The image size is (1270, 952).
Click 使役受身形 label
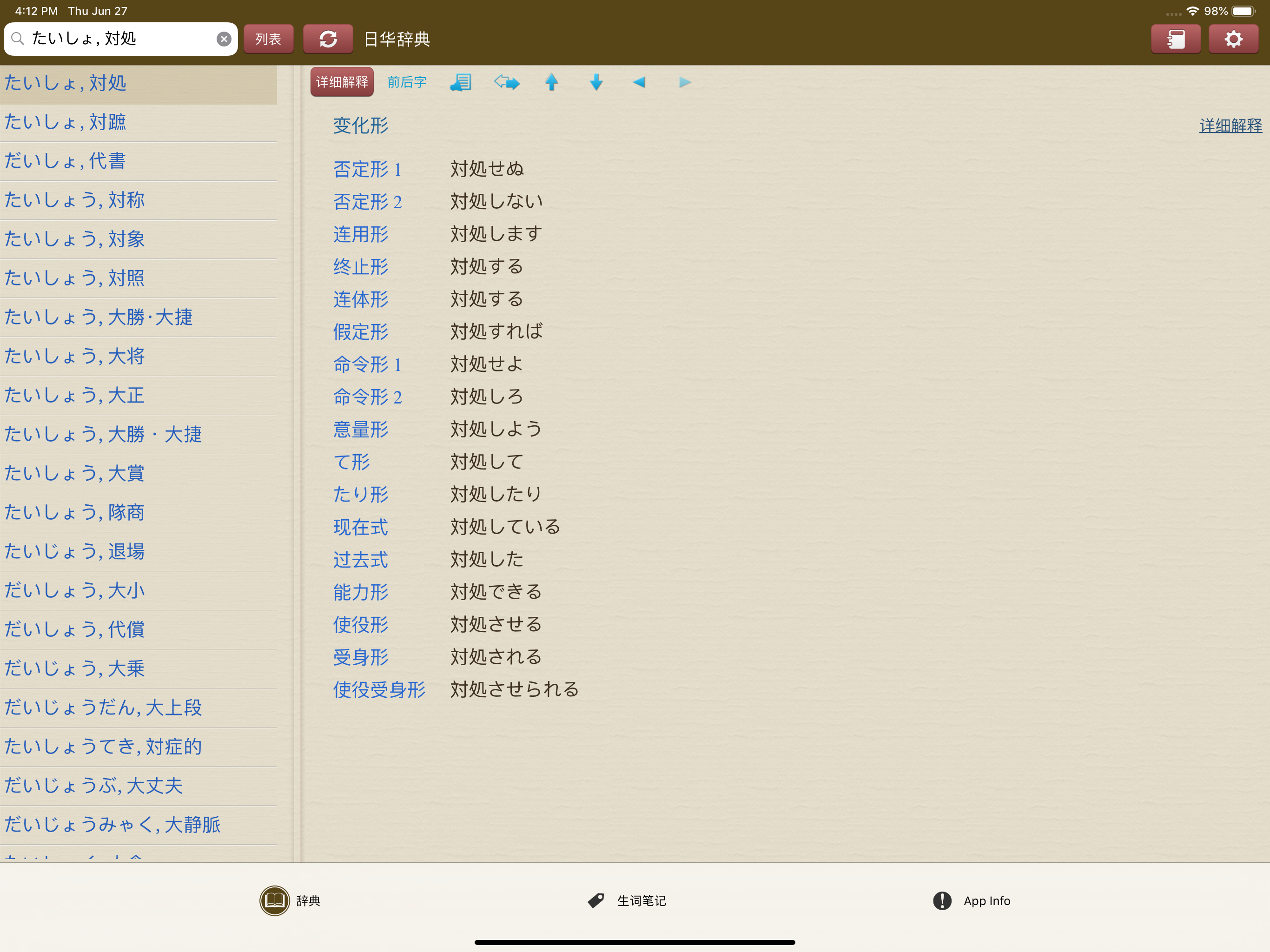click(379, 690)
